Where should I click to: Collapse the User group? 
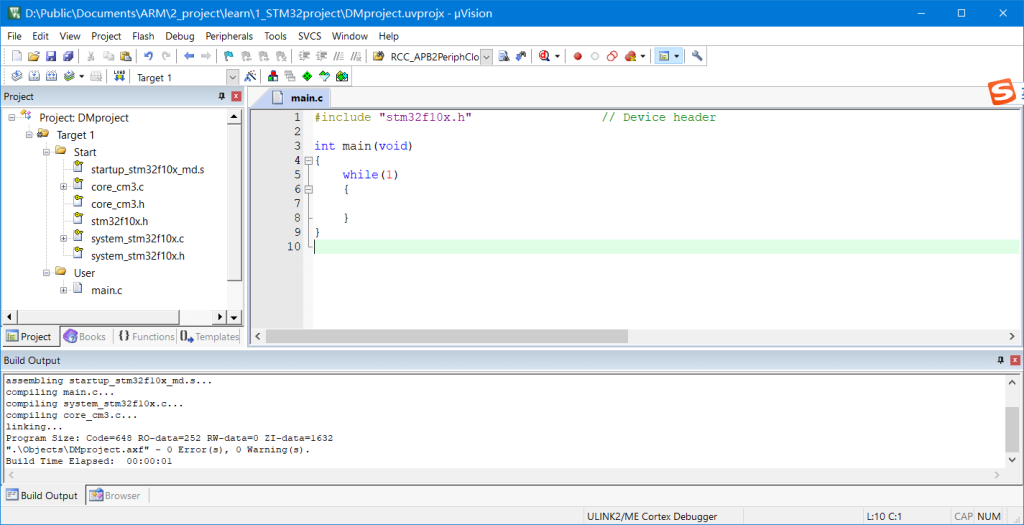coord(46,273)
